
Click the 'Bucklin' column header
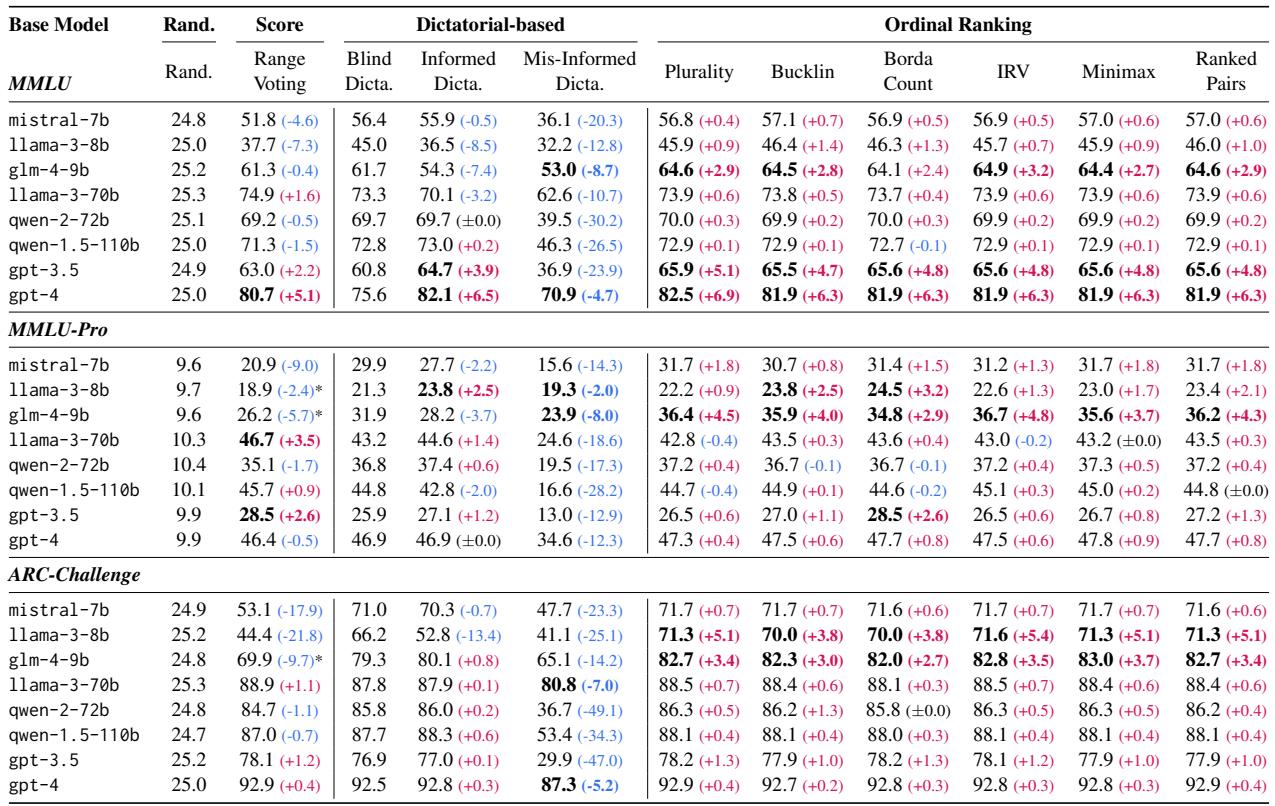[796, 71]
